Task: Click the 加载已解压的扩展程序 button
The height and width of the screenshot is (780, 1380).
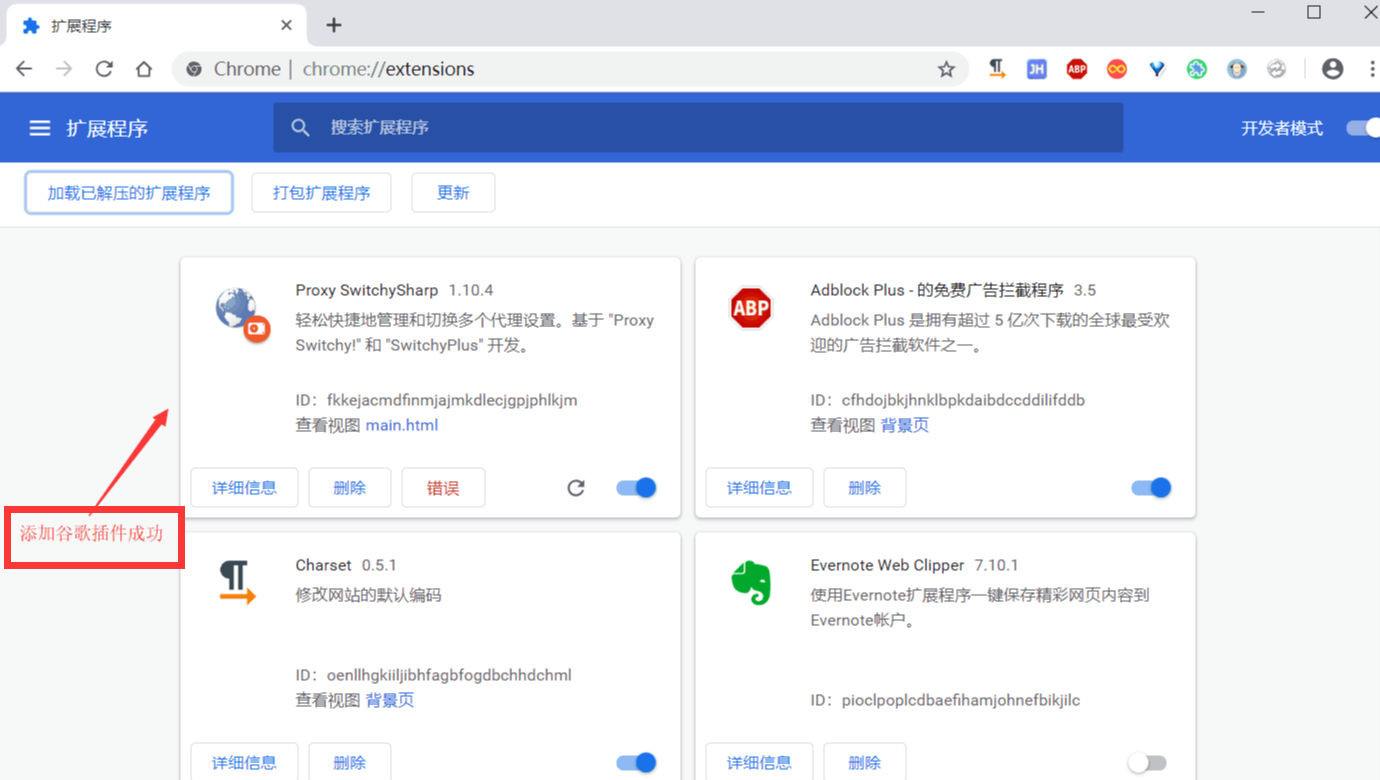Action: point(129,193)
